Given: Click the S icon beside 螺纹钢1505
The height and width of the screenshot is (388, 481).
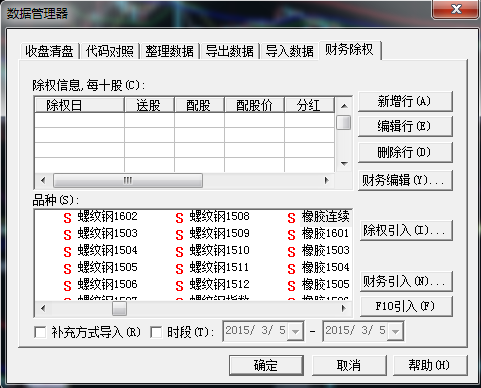Looking at the screenshot, I should click(x=67, y=269).
